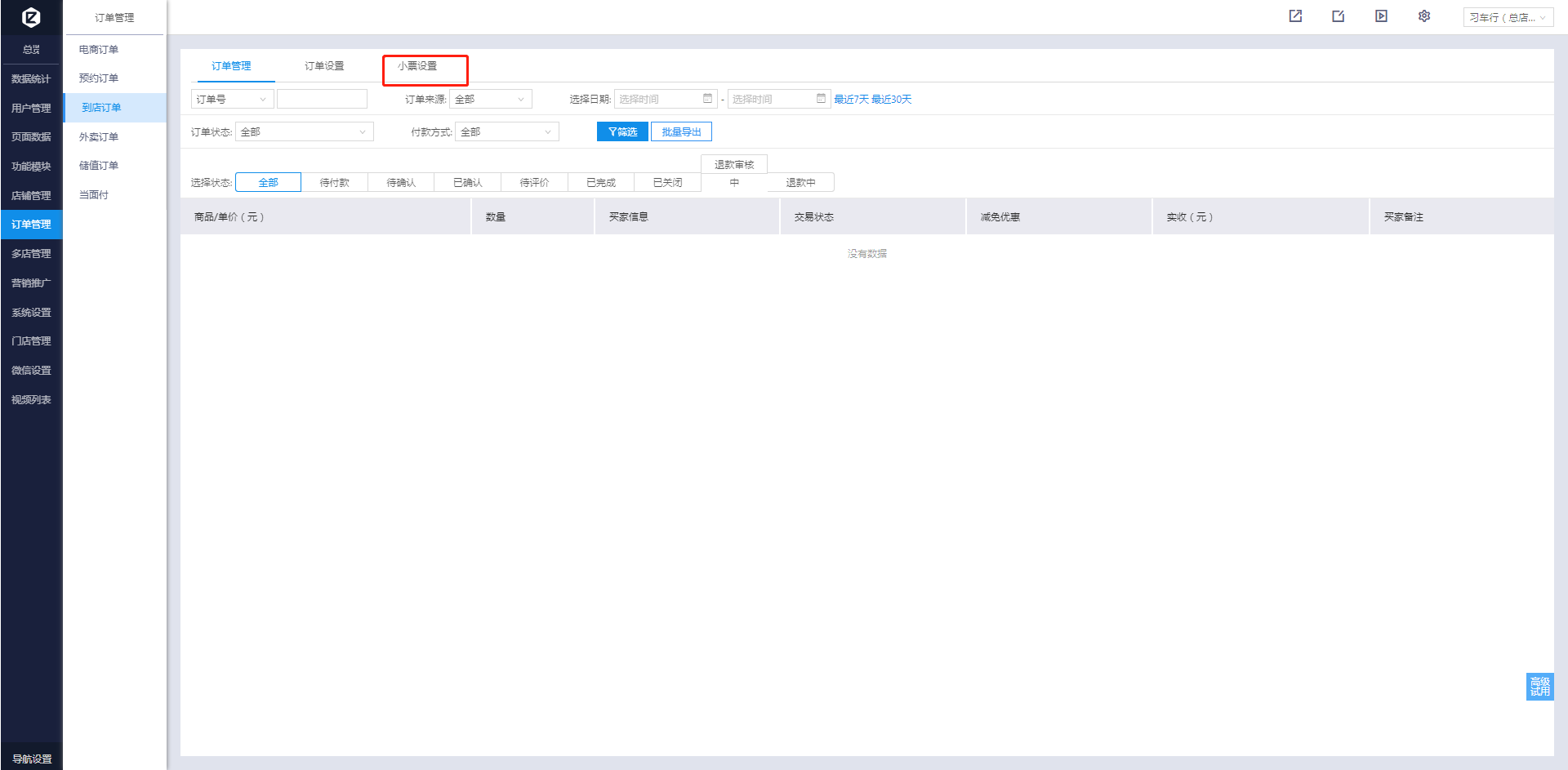Click the video play icon in header
This screenshot has width=1568, height=770.
[1381, 16]
